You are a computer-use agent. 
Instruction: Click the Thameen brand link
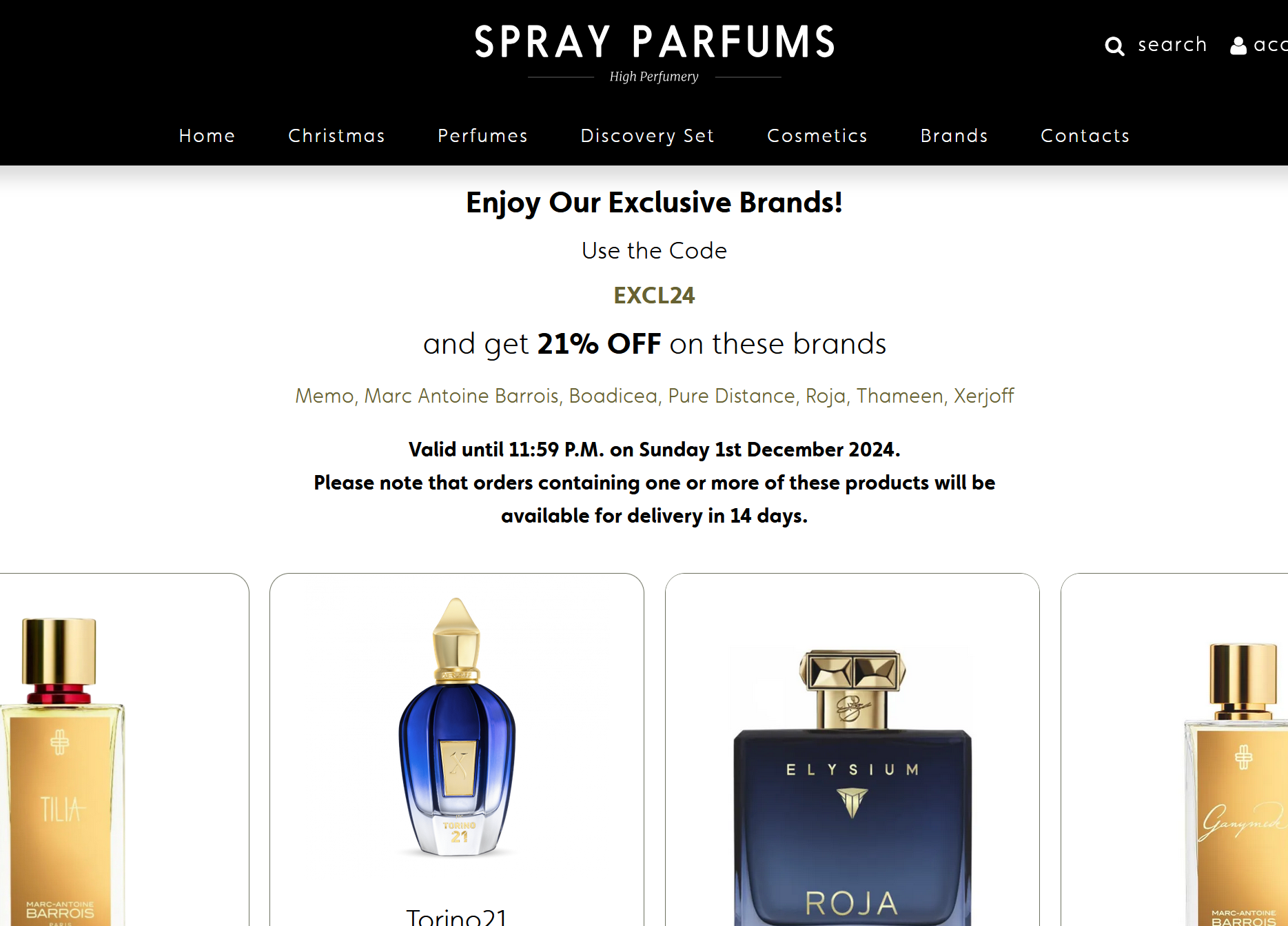click(x=899, y=396)
